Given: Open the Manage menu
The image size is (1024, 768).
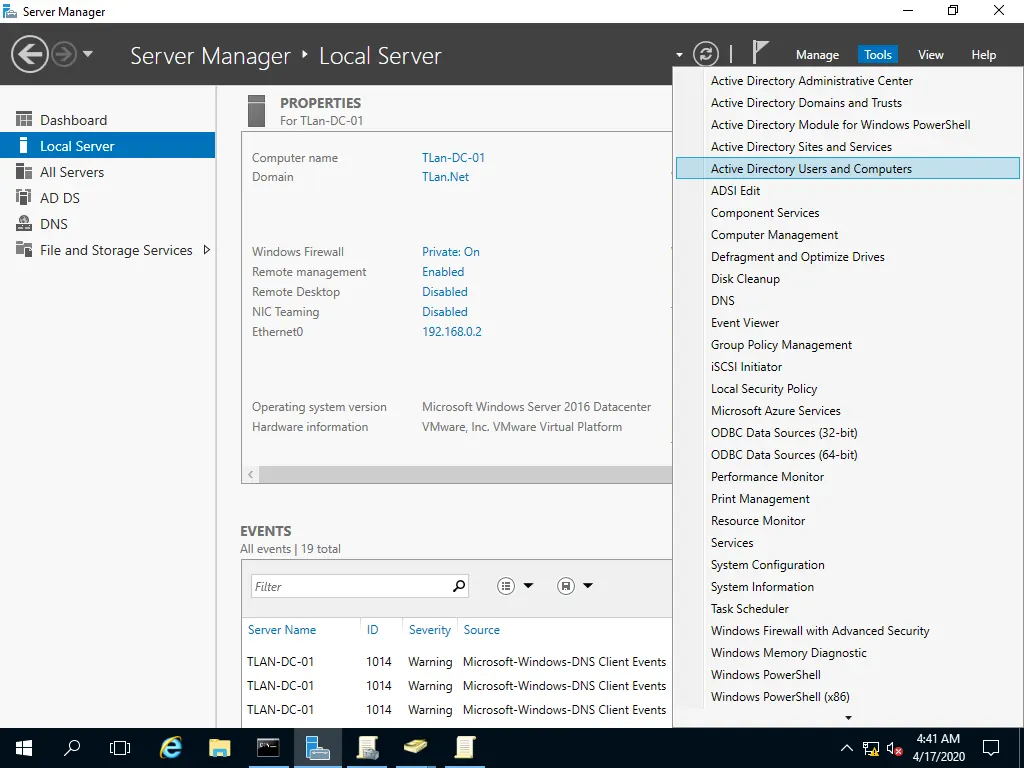Looking at the screenshot, I should coord(817,55).
